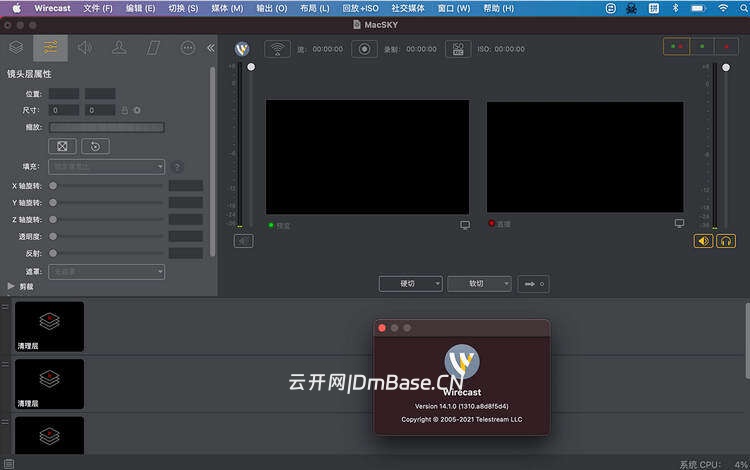Mute preview audio with left speaker button

click(x=243, y=241)
